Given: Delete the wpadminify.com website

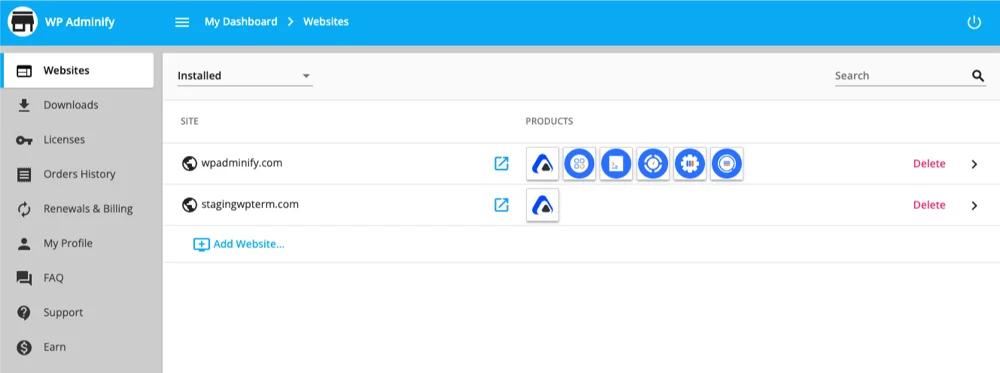Looking at the screenshot, I should (x=929, y=164).
